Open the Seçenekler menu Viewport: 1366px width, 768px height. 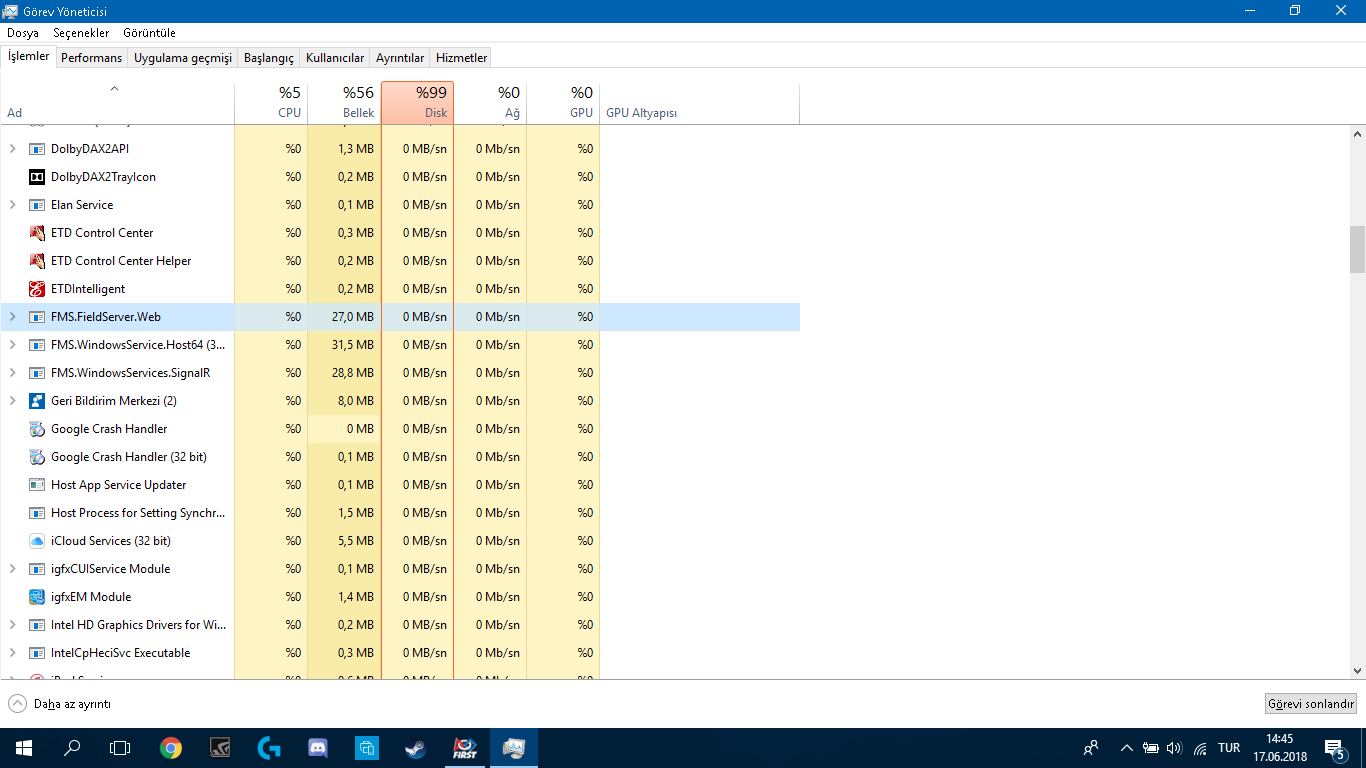[x=81, y=33]
